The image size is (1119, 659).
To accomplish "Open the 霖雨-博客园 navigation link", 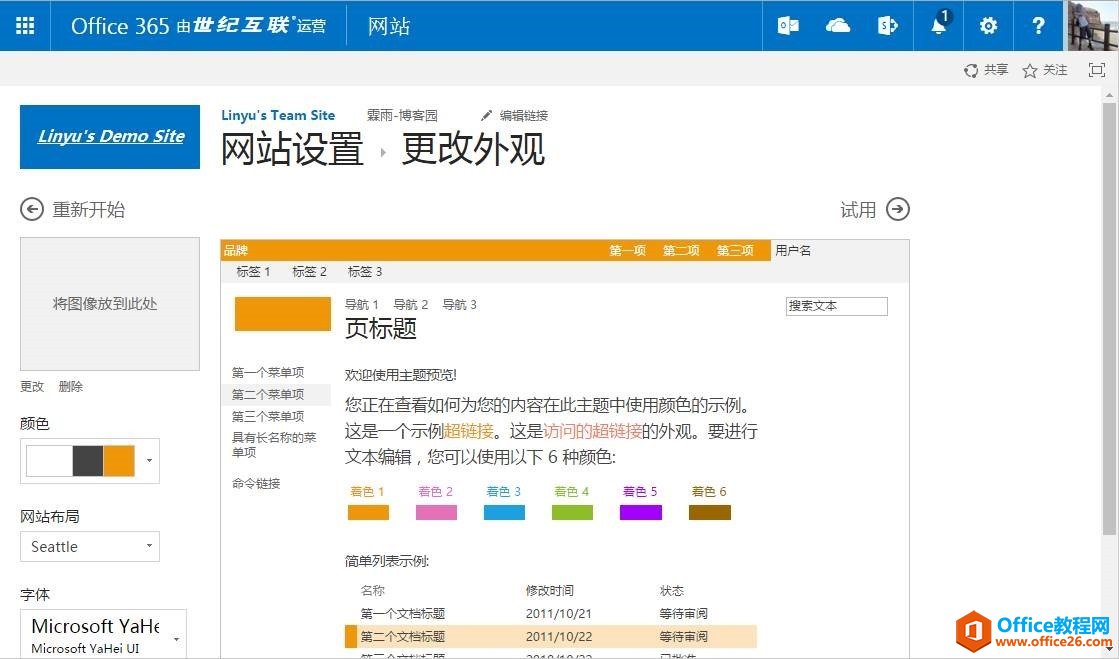I will (402, 116).
